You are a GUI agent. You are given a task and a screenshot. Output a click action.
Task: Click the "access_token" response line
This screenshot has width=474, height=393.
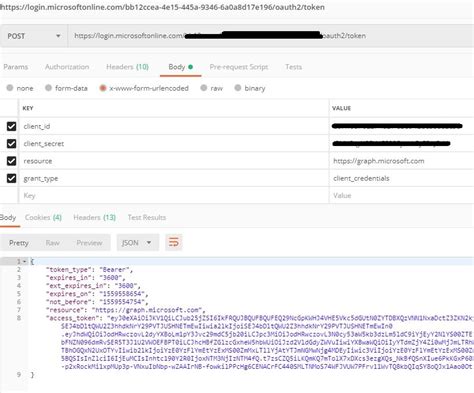pyautogui.click(x=259, y=318)
